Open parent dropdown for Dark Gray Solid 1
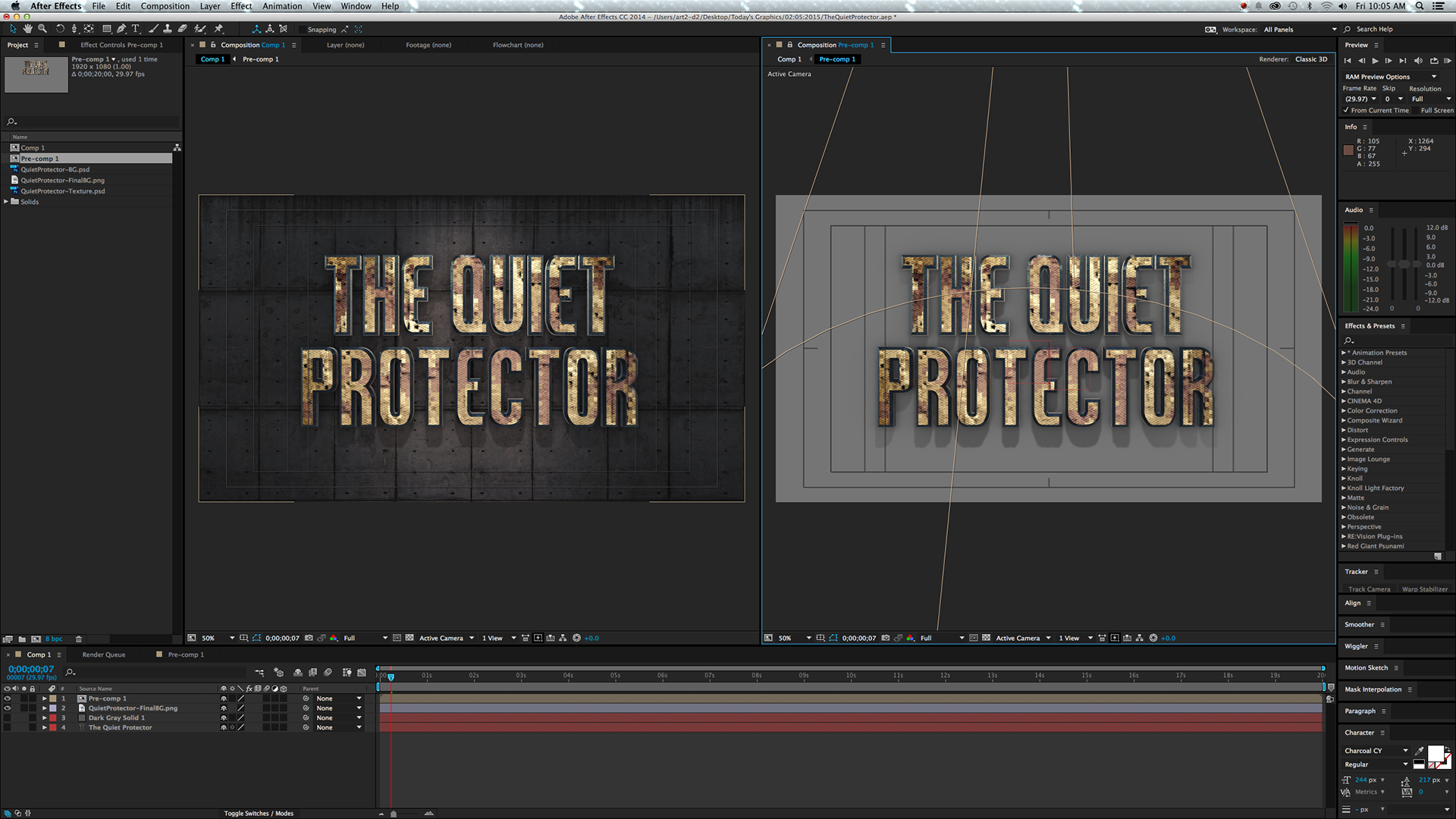The image size is (1456, 819). 359,718
